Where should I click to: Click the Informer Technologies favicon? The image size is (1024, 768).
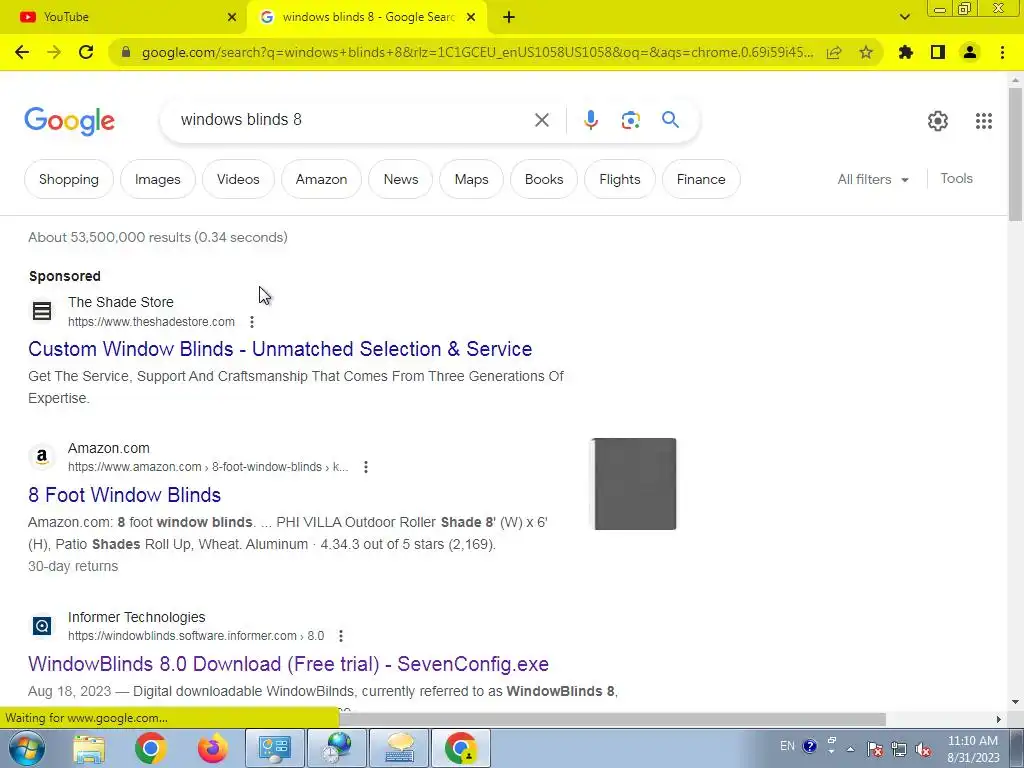[42, 626]
